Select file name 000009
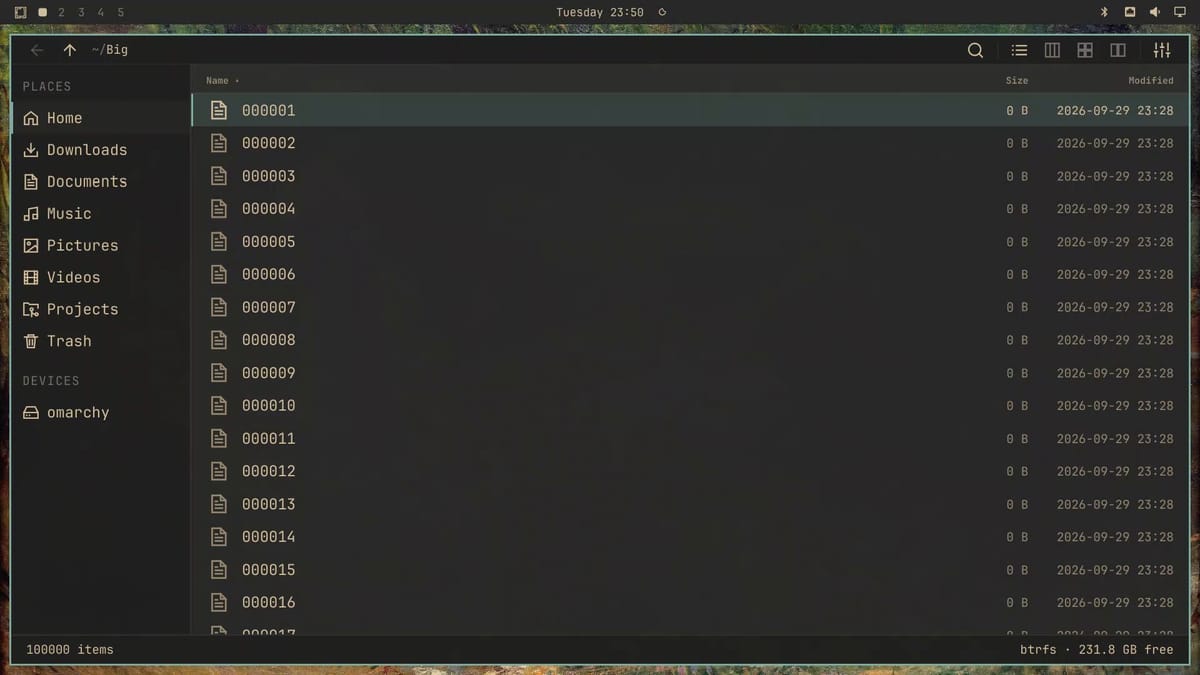 coord(269,373)
